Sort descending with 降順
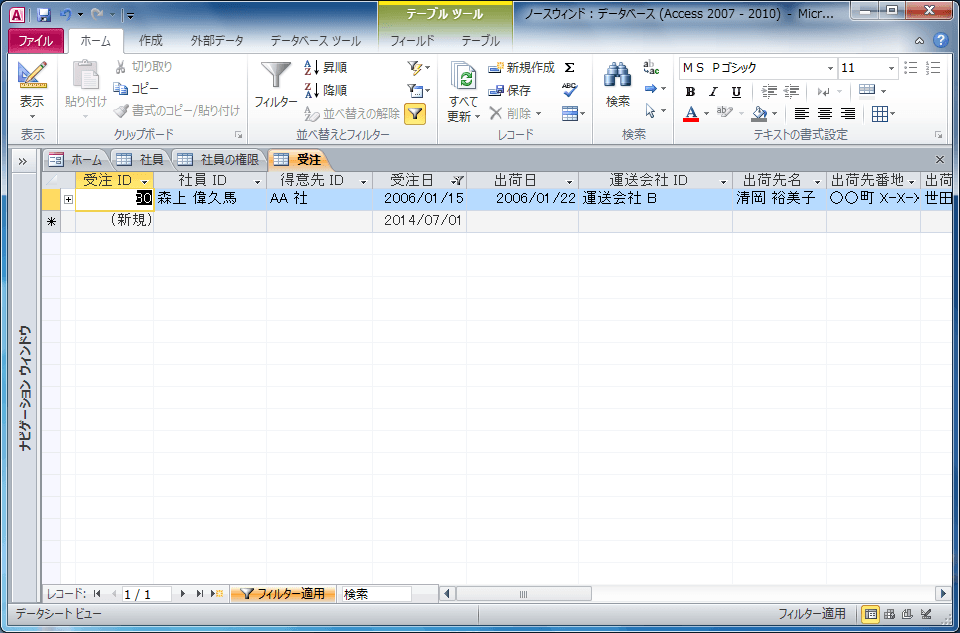This screenshot has height=633, width=960. [x=326, y=91]
